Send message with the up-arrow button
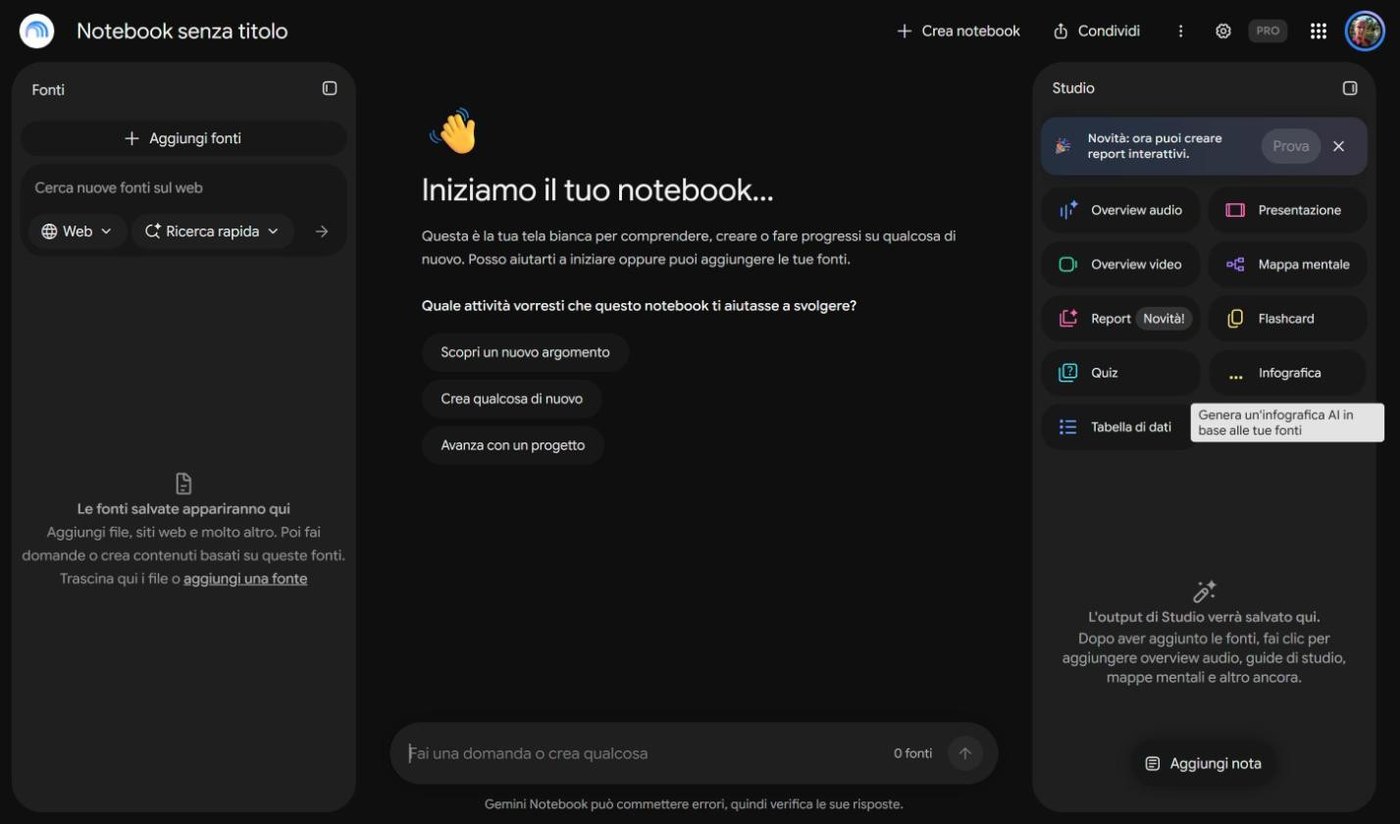Screen dimensions: 1400x824 tap(965, 753)
